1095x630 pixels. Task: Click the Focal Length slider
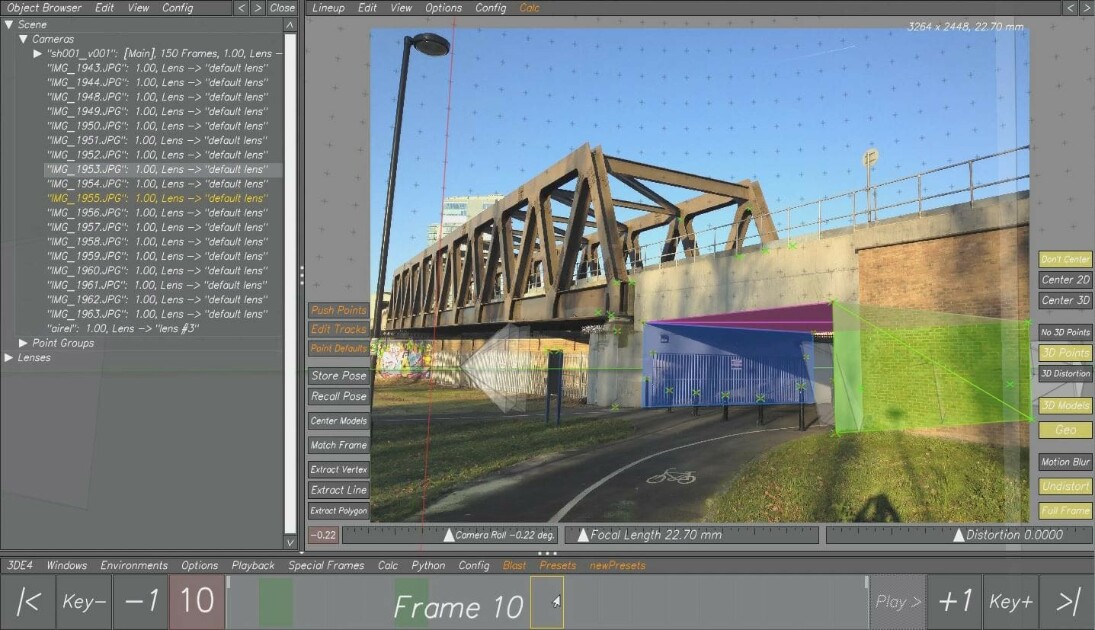(691, 535)
